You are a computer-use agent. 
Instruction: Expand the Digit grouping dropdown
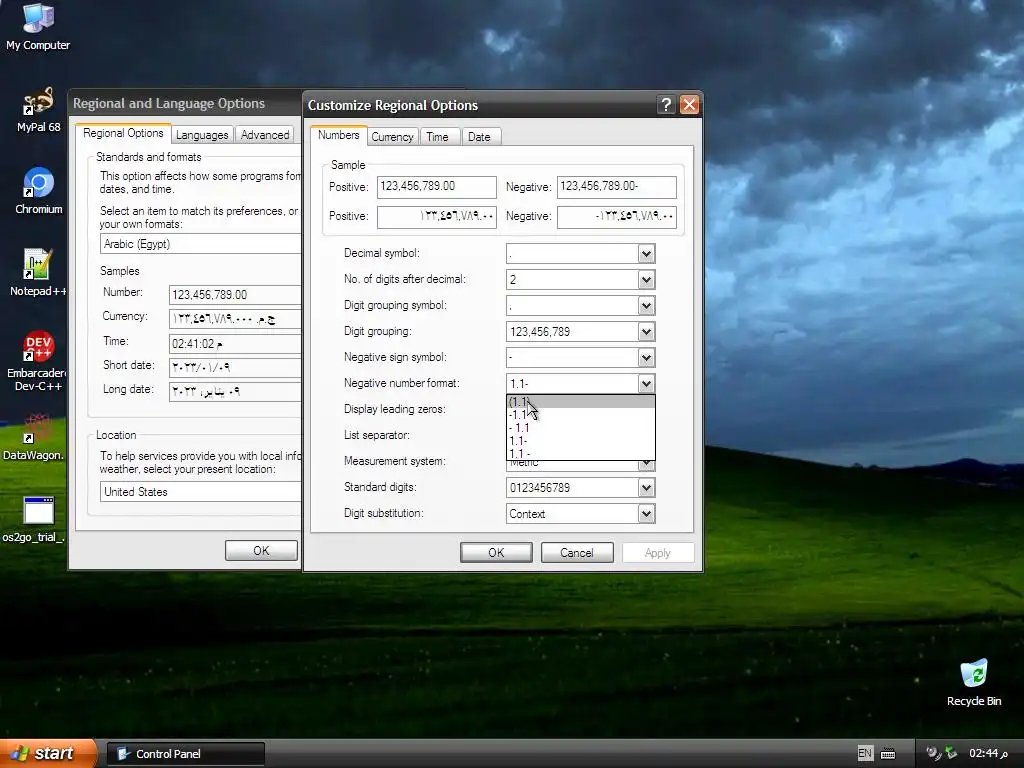click(646, 332)
